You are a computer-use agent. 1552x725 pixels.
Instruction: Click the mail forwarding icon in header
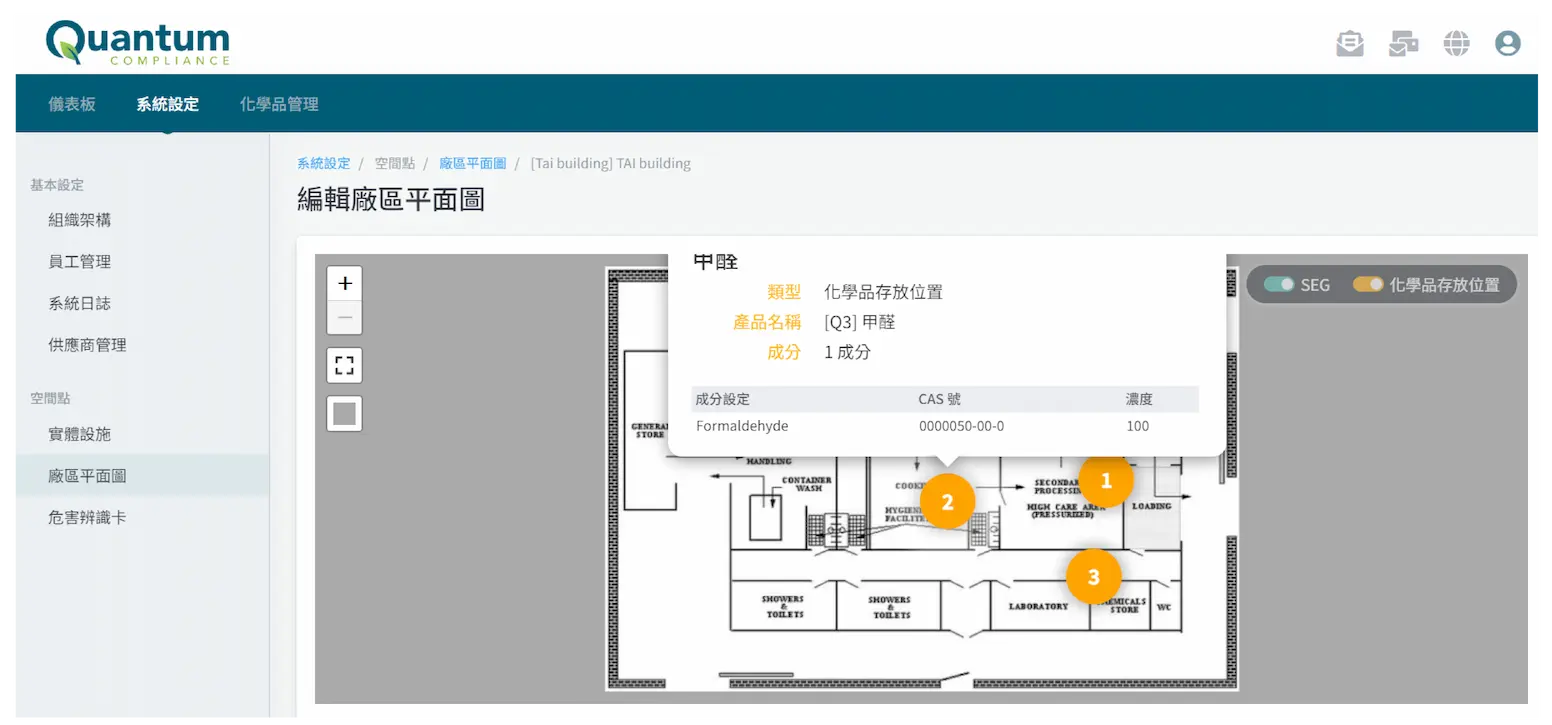1403,43
